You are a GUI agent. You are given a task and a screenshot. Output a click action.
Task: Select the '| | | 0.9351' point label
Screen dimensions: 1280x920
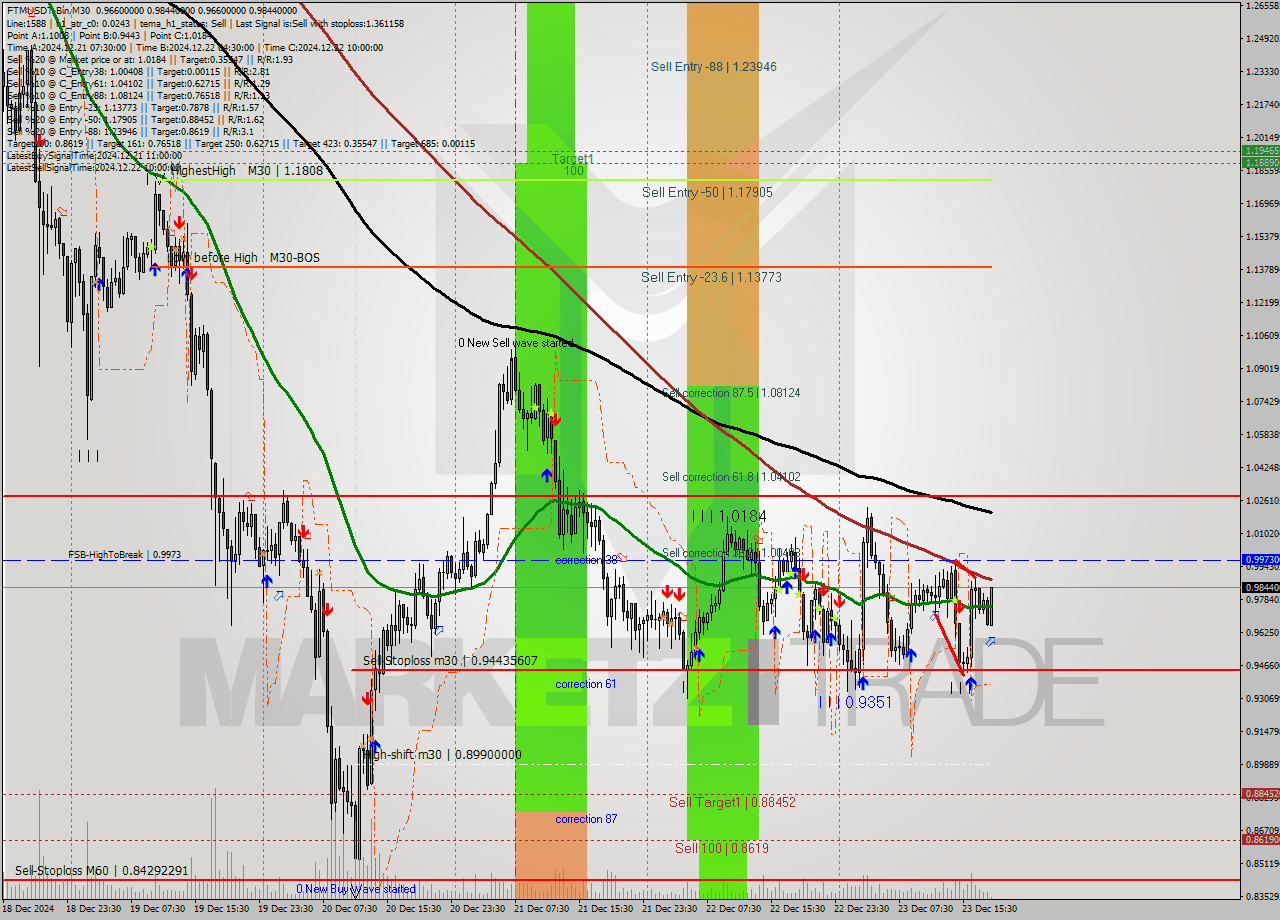[x=855, y=703]
